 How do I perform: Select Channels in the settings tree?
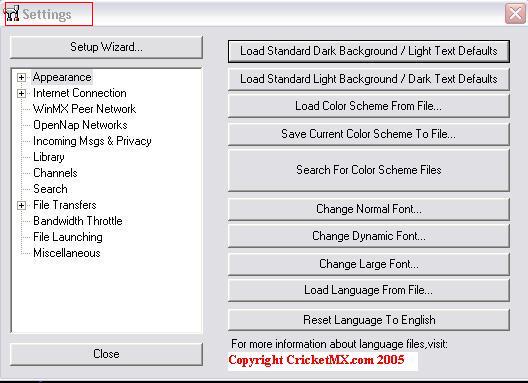55,173
